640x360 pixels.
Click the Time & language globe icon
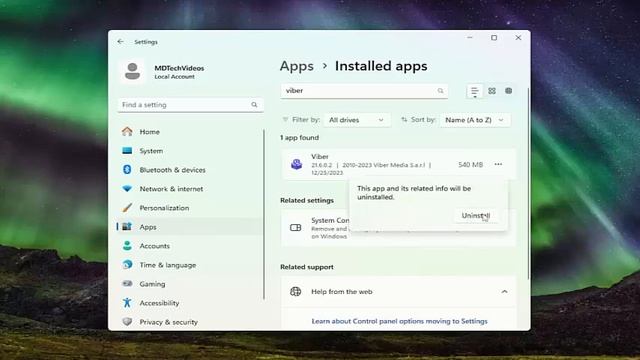click(127, 264)
